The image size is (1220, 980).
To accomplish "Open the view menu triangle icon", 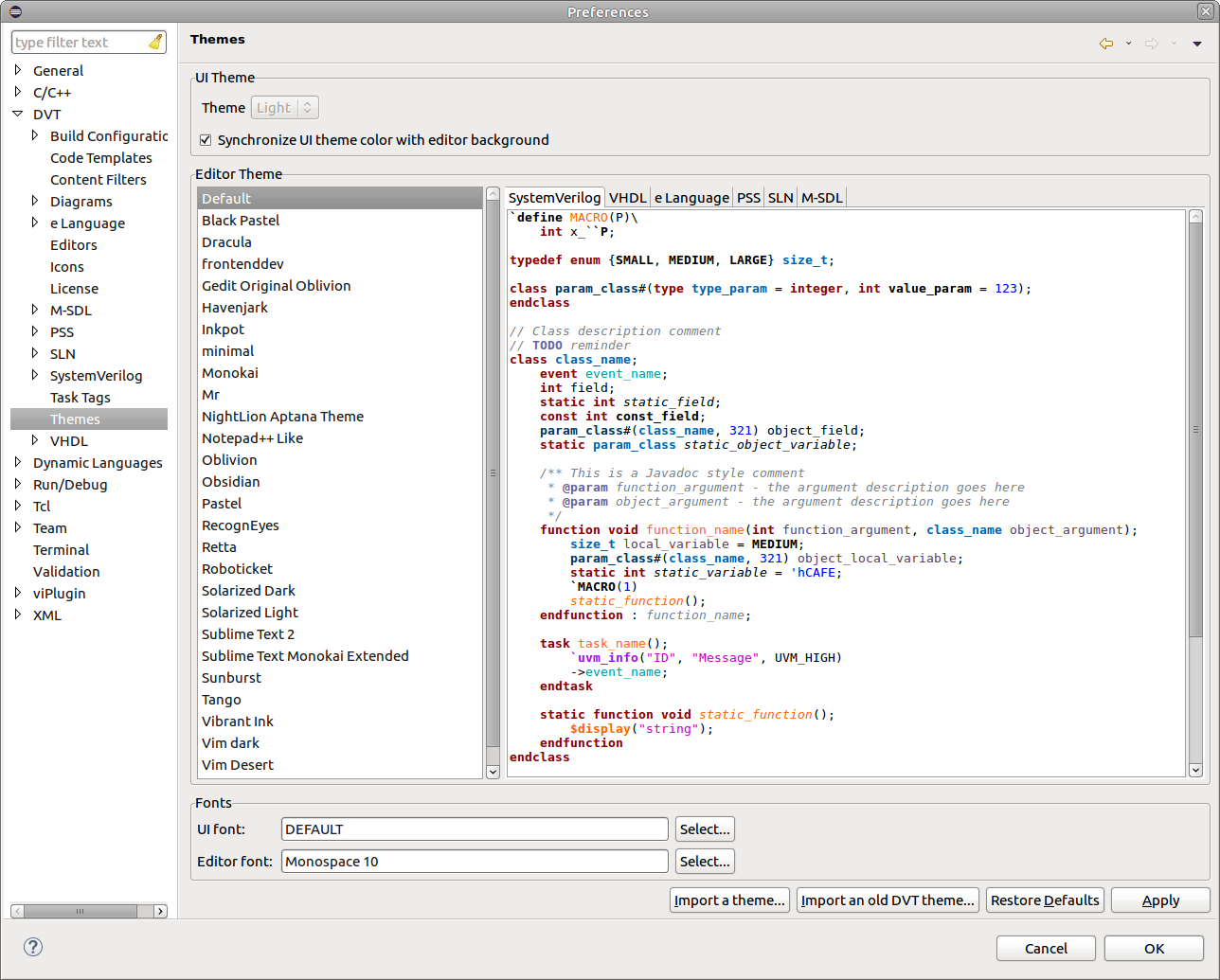I will coord(1196,43).
